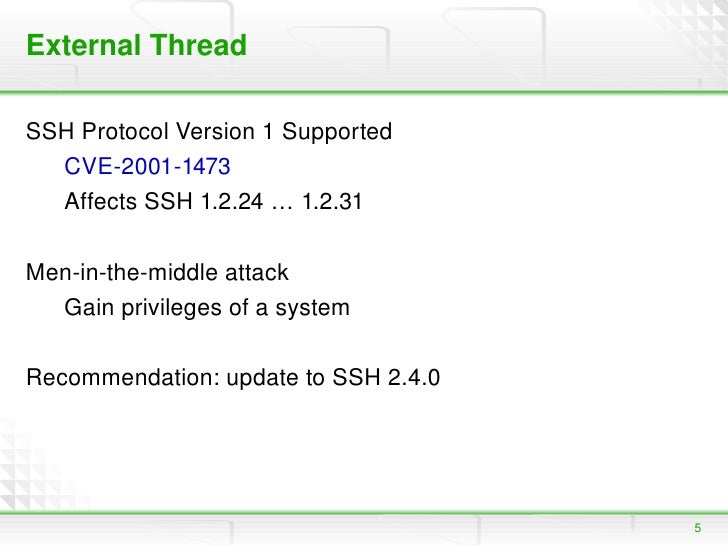Click the External Thread slide title
The image size is (728, 546).
[x=136, y=45]
